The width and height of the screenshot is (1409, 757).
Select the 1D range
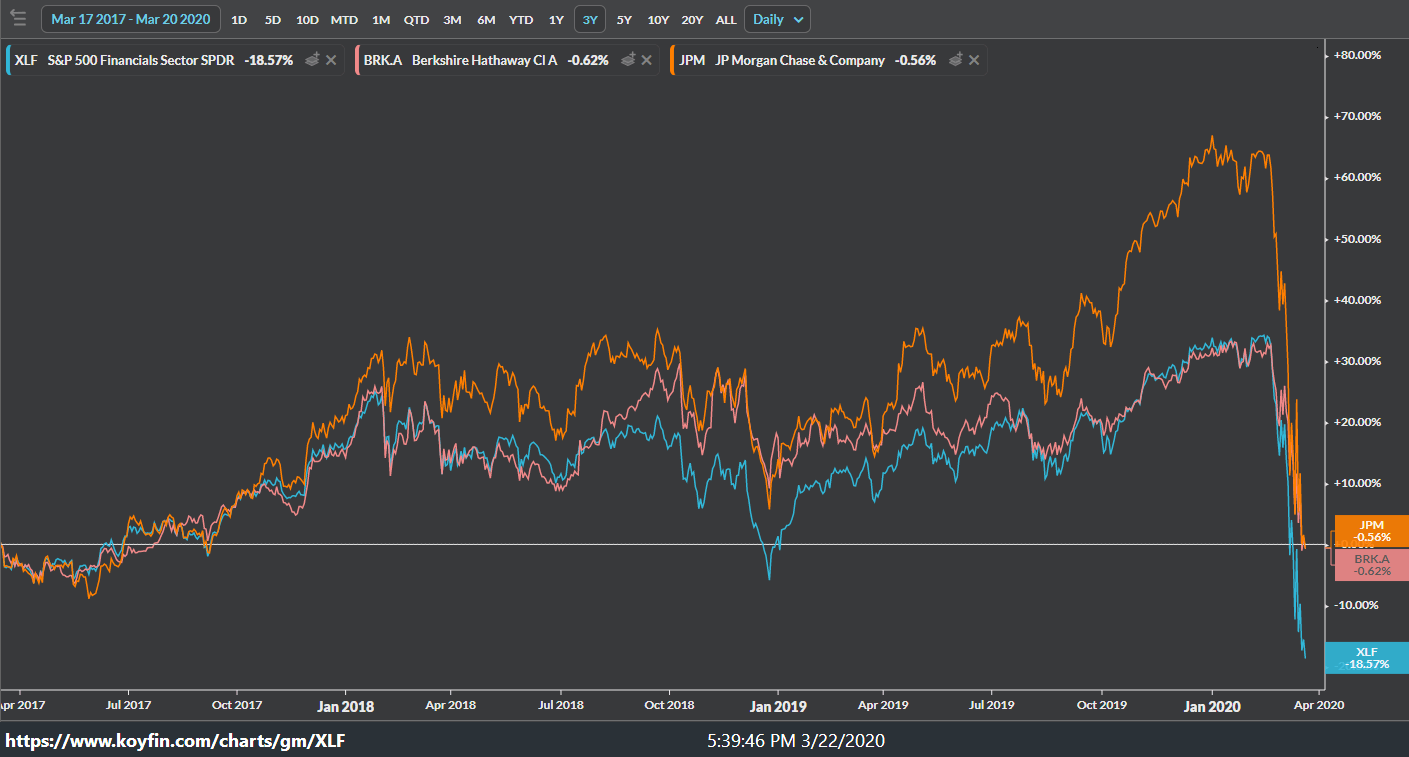(240, 20)
